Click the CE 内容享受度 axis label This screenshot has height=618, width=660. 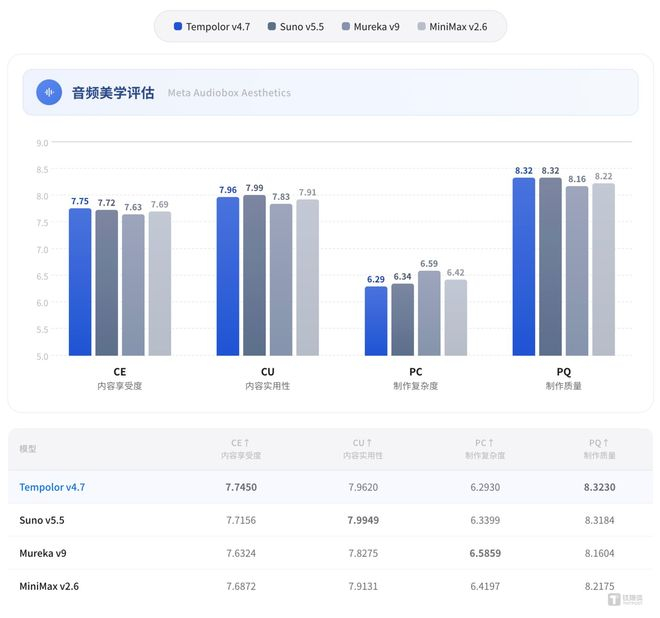[120, 378]
